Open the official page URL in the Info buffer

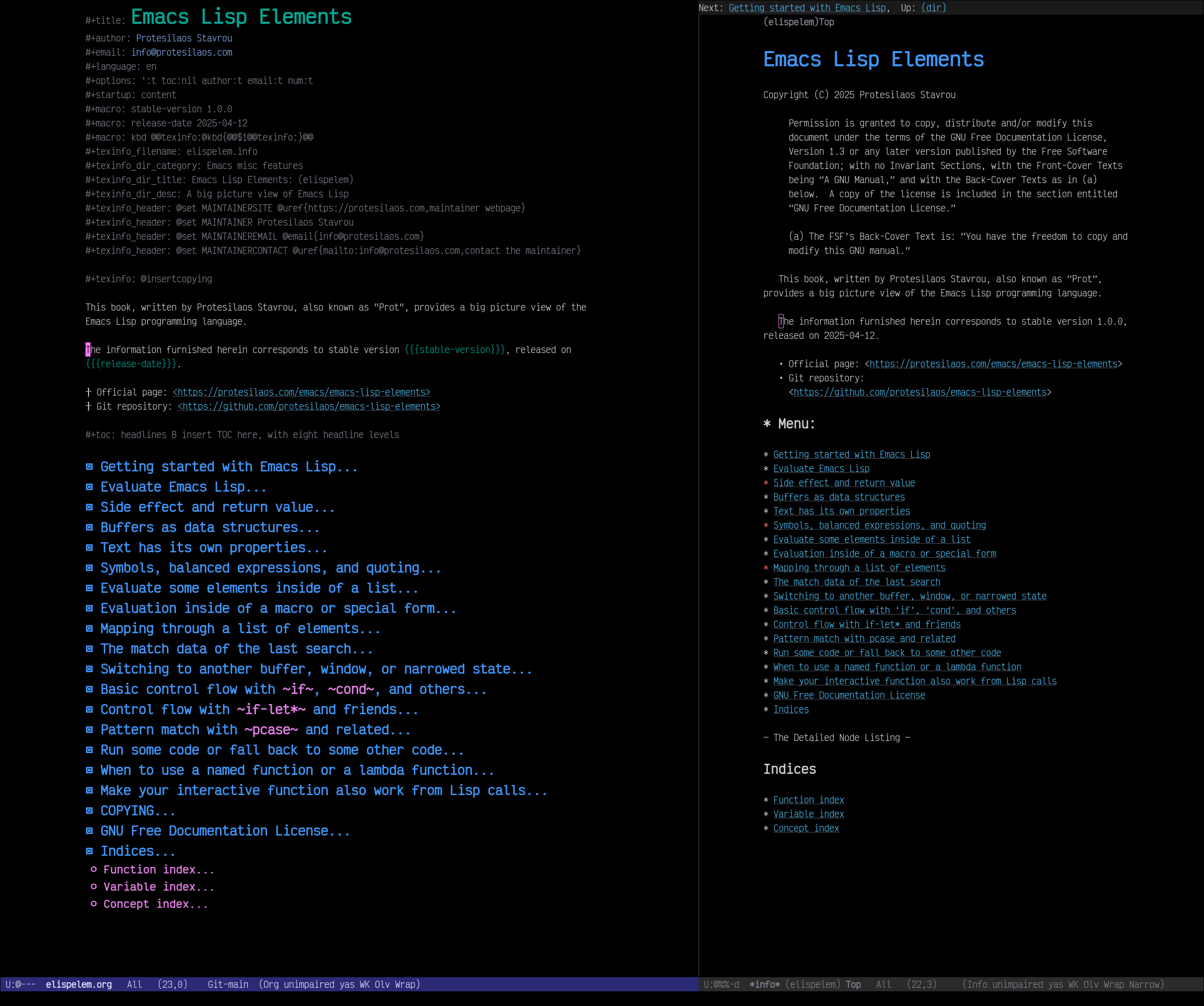pyautogui.click(x=994, y=364)
